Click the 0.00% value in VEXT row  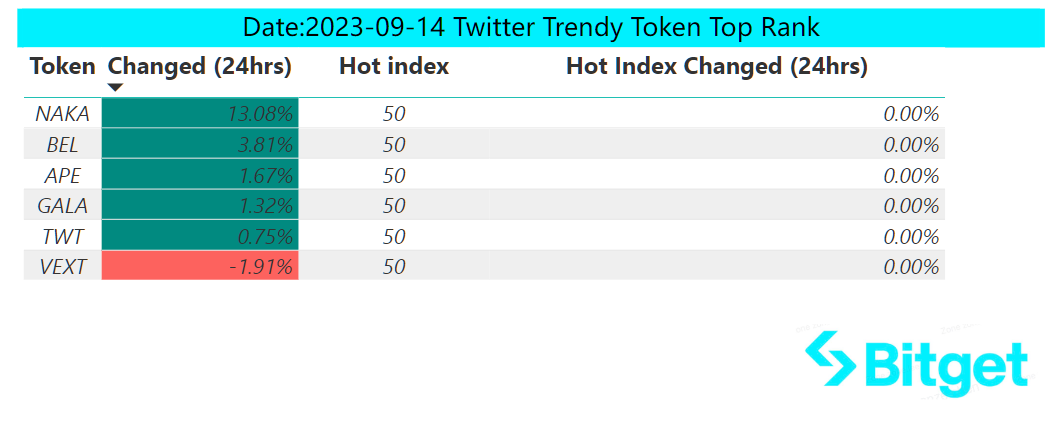click(x=911, y=267)
